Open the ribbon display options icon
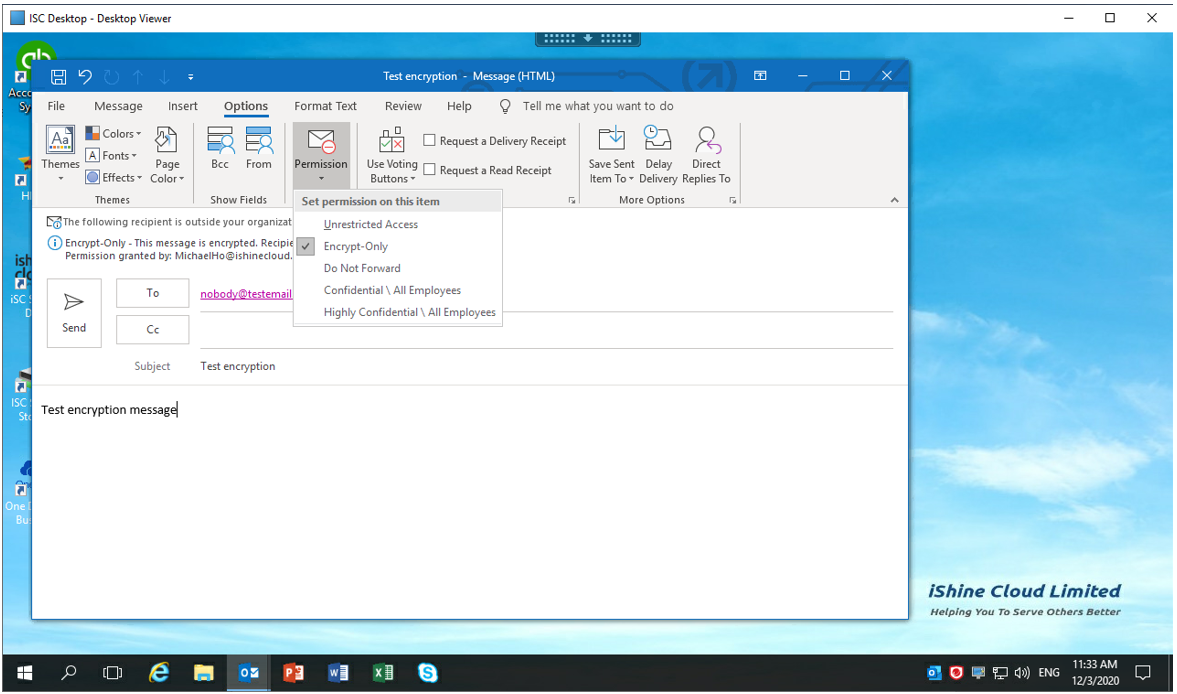Viewport: 1177px width, 694px height. point(760,76)
